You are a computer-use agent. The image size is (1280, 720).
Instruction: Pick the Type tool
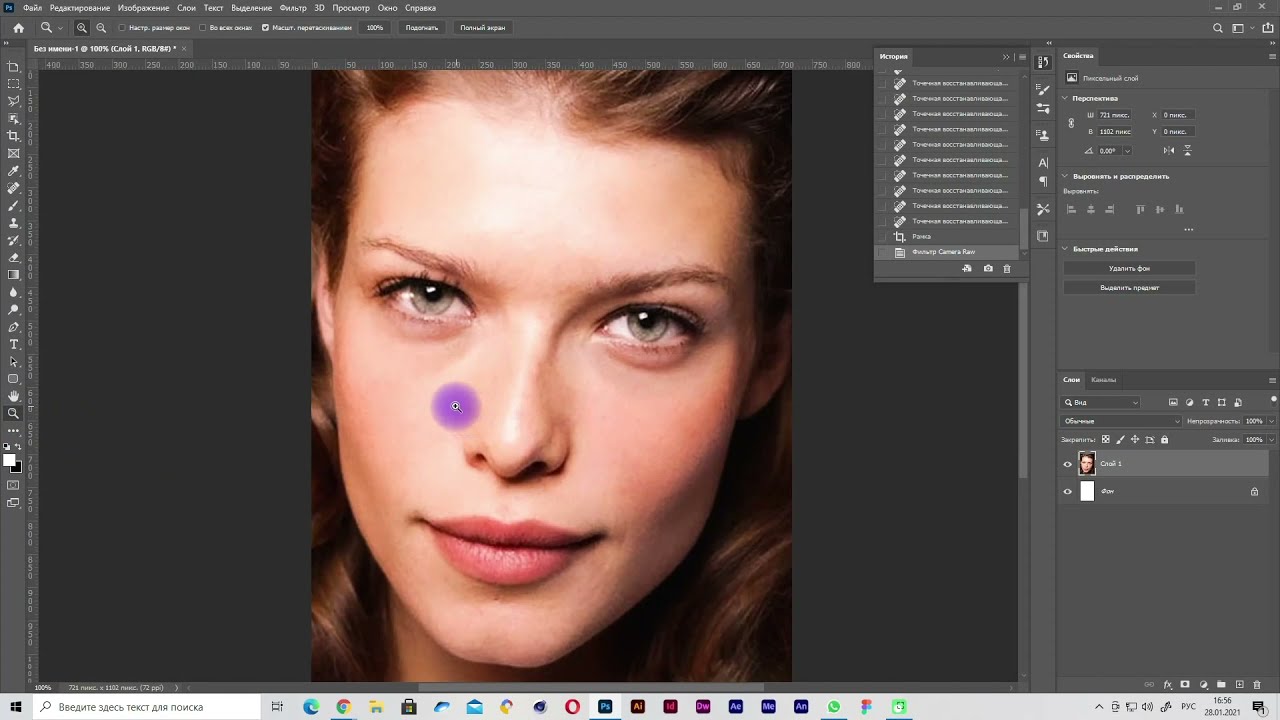coord(14,344)
